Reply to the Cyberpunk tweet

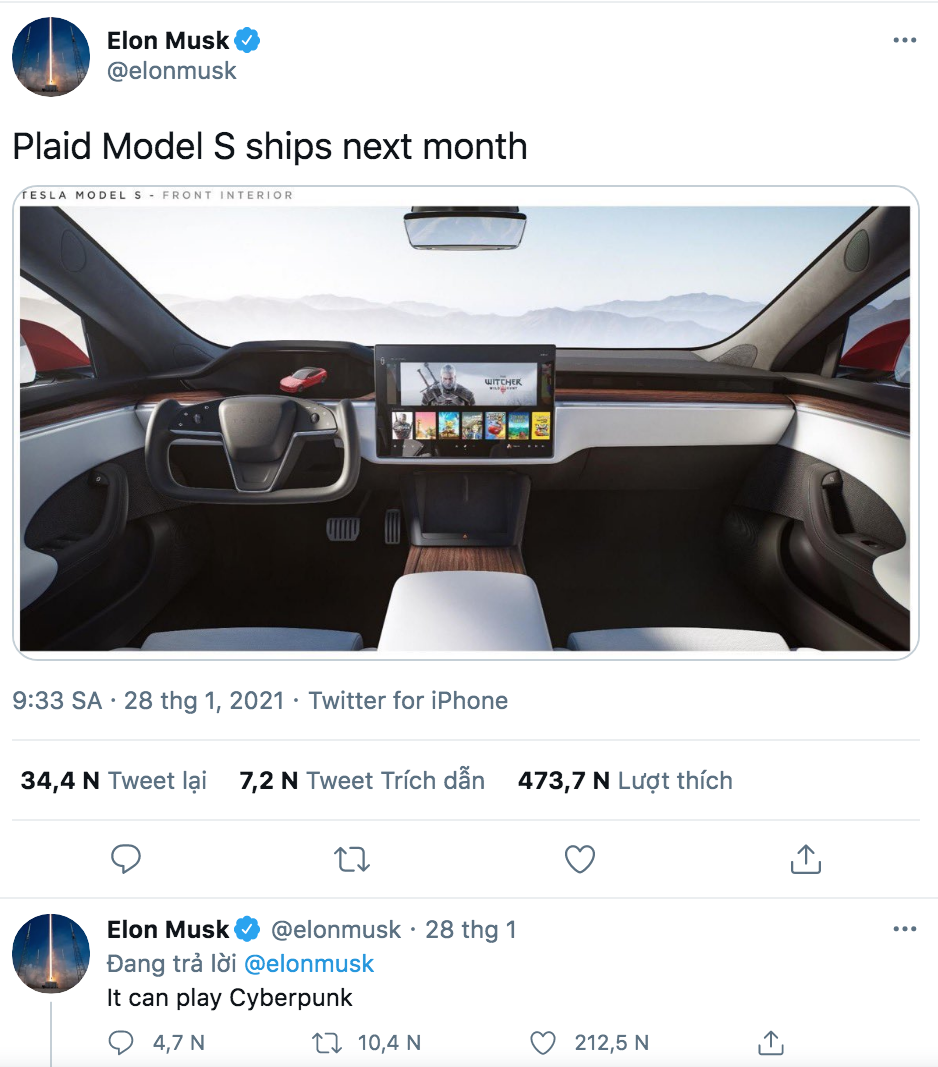(x=121, y=1042)
